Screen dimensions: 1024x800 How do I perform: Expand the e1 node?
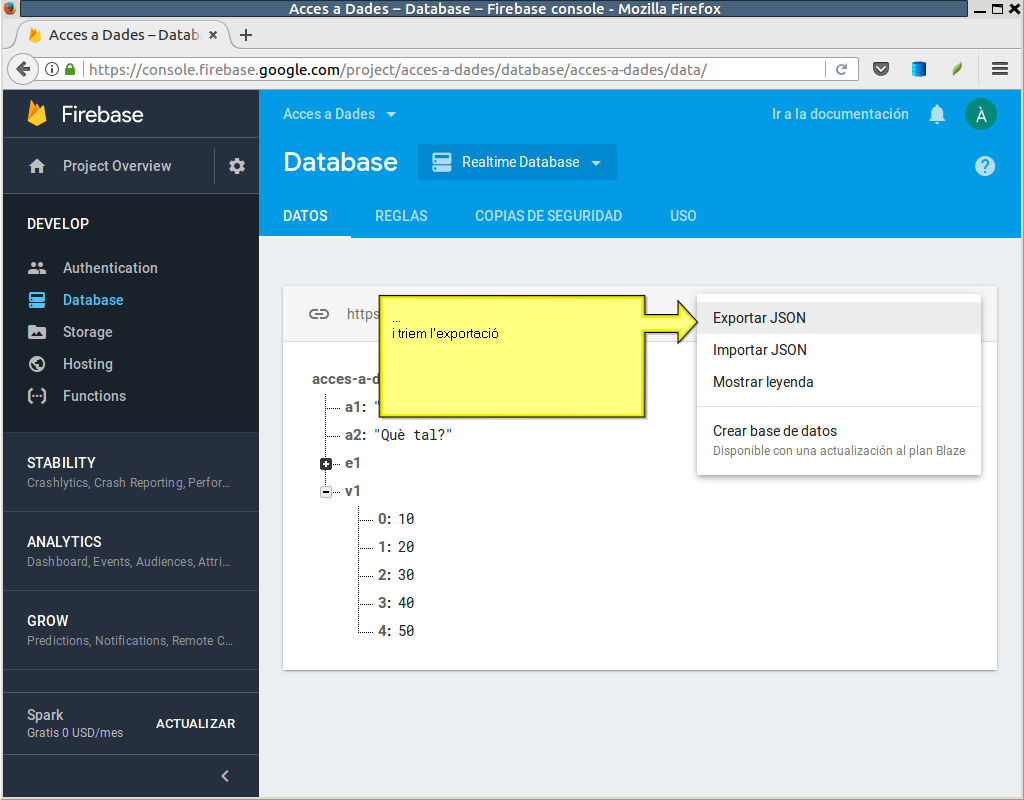[x=326, y=464]
